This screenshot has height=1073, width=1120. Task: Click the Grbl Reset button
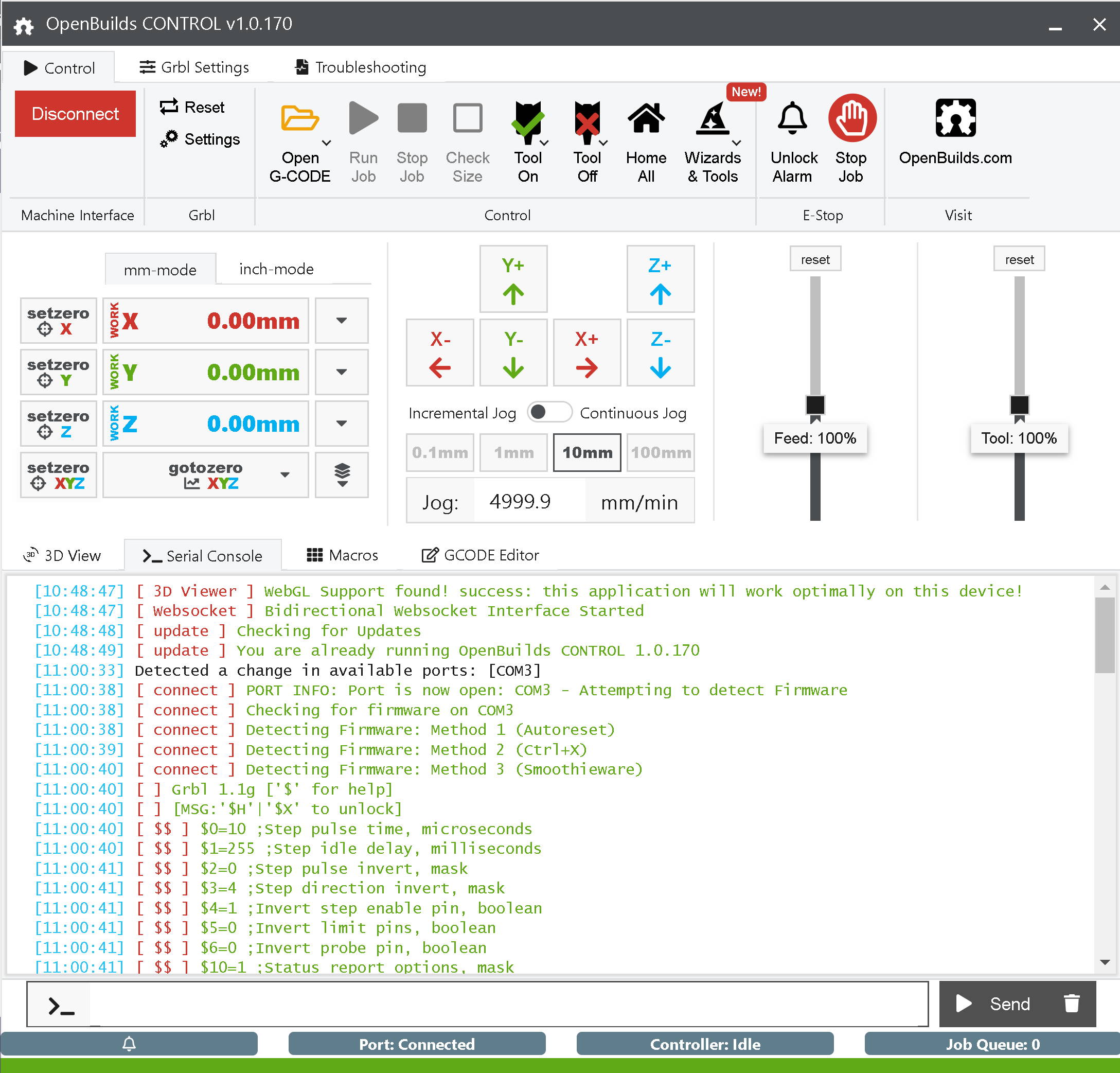tap(192, 107)
